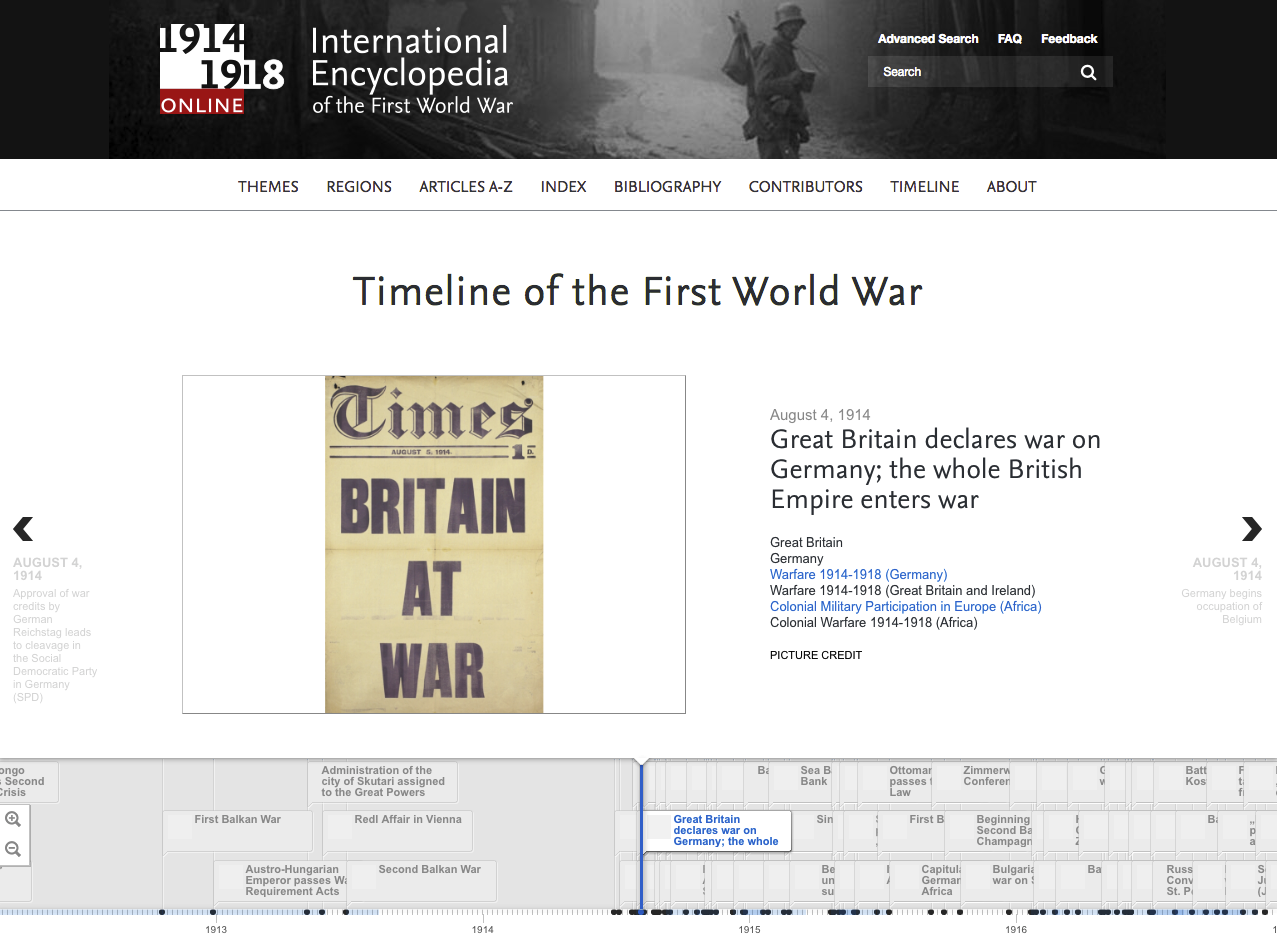Click the Timeline of the First World War title
Screen dimensions: 1277x939
pyautogui.click(x=638, y=291)
